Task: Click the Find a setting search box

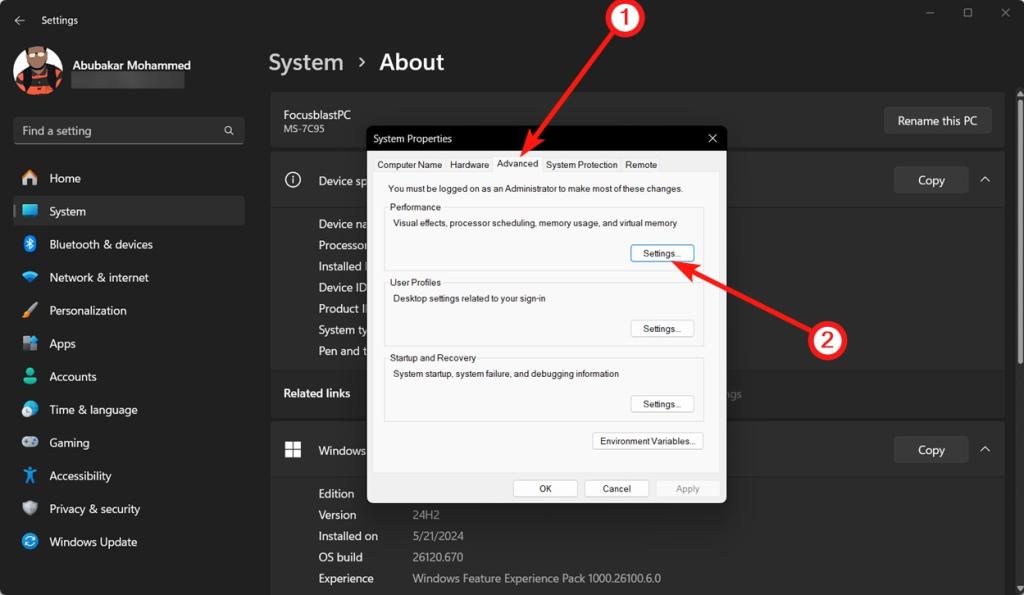Action: [x=128, y=130]
